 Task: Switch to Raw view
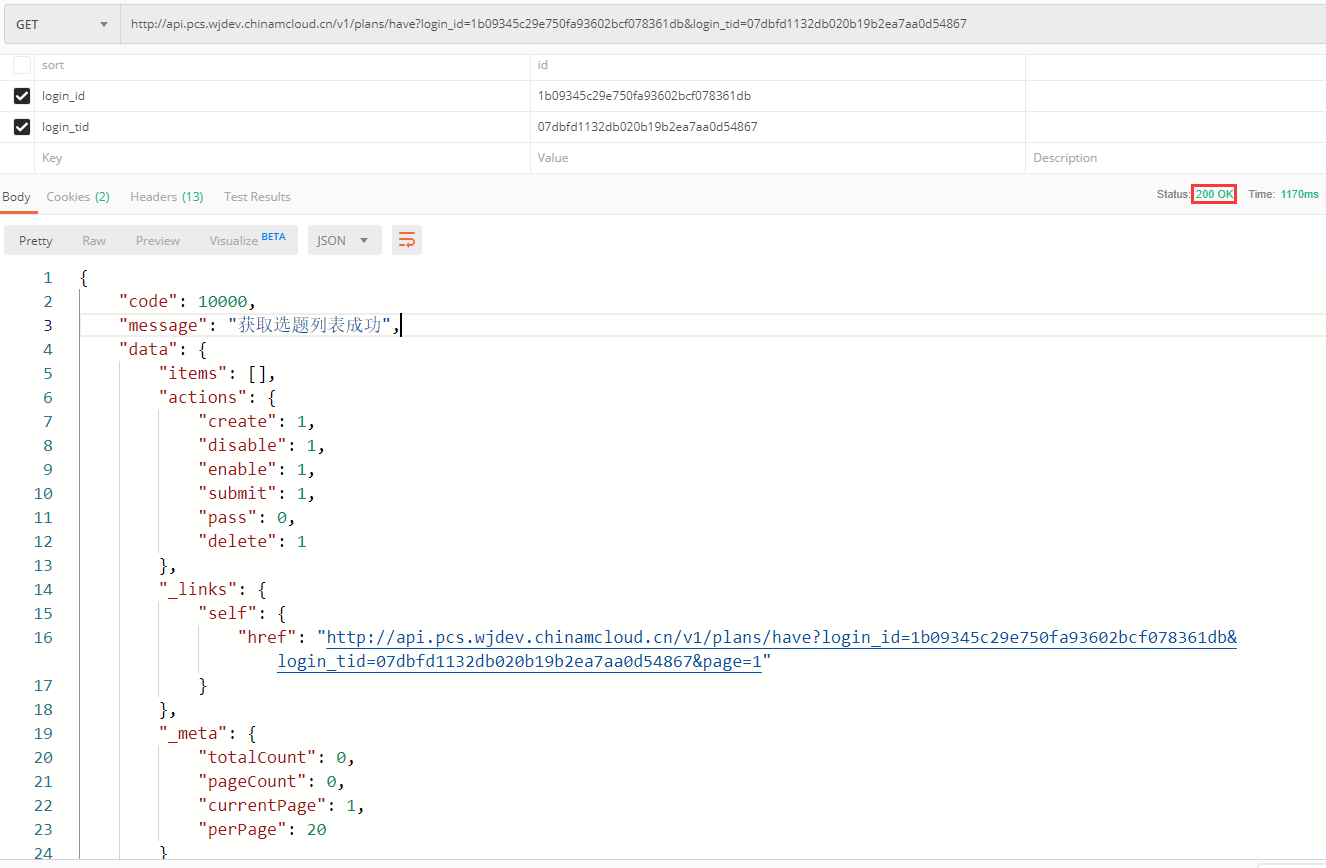point(94,240)
